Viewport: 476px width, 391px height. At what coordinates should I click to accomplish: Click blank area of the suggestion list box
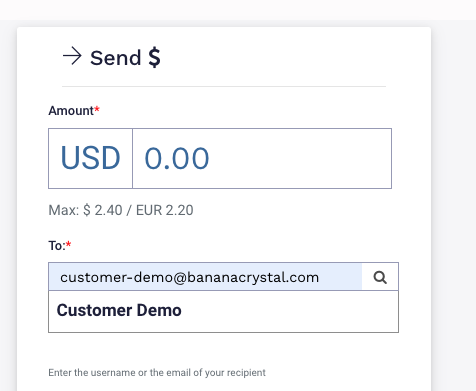coord(290,311)
